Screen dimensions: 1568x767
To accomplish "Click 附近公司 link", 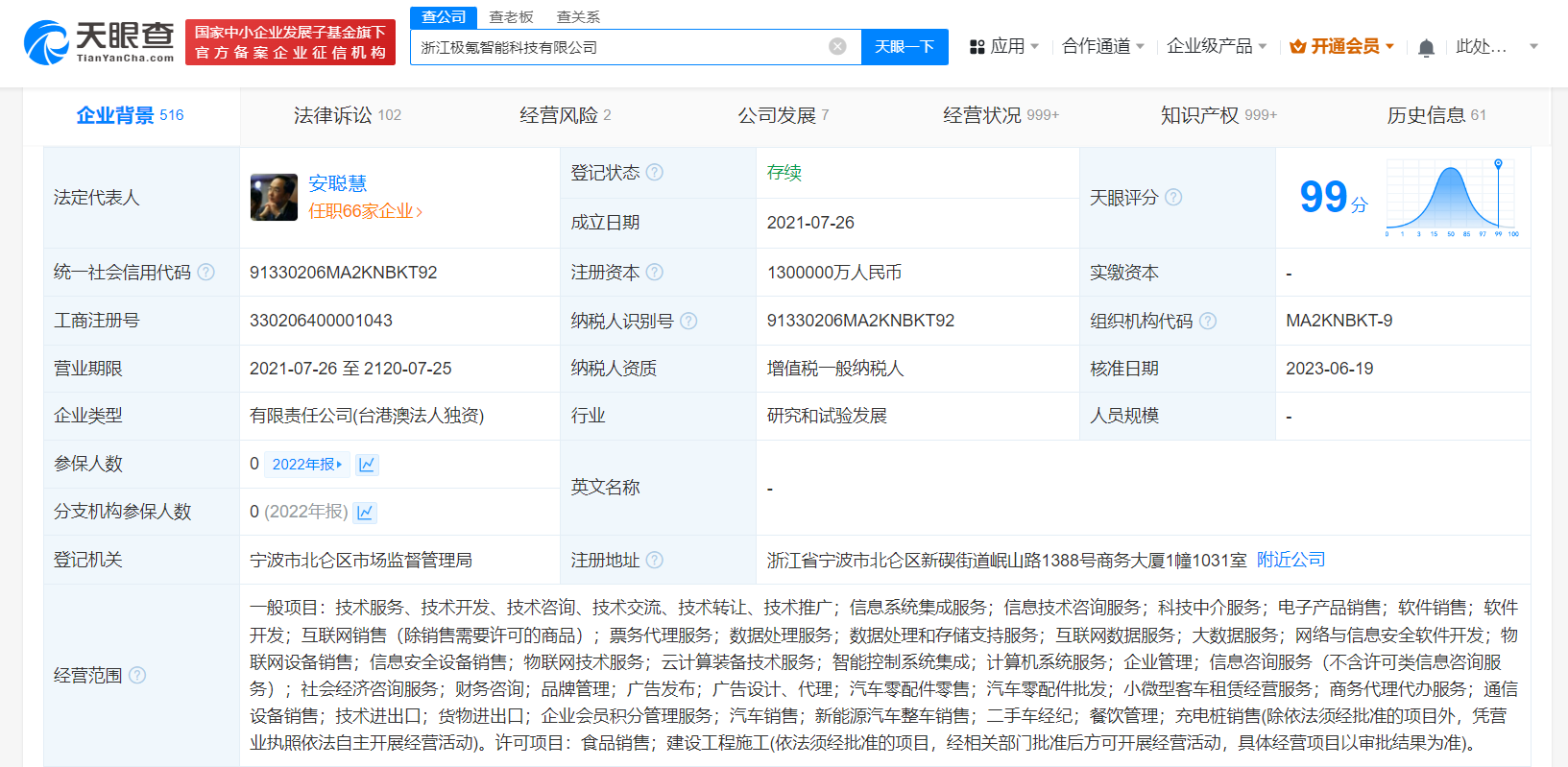I will click(1291, 560).
